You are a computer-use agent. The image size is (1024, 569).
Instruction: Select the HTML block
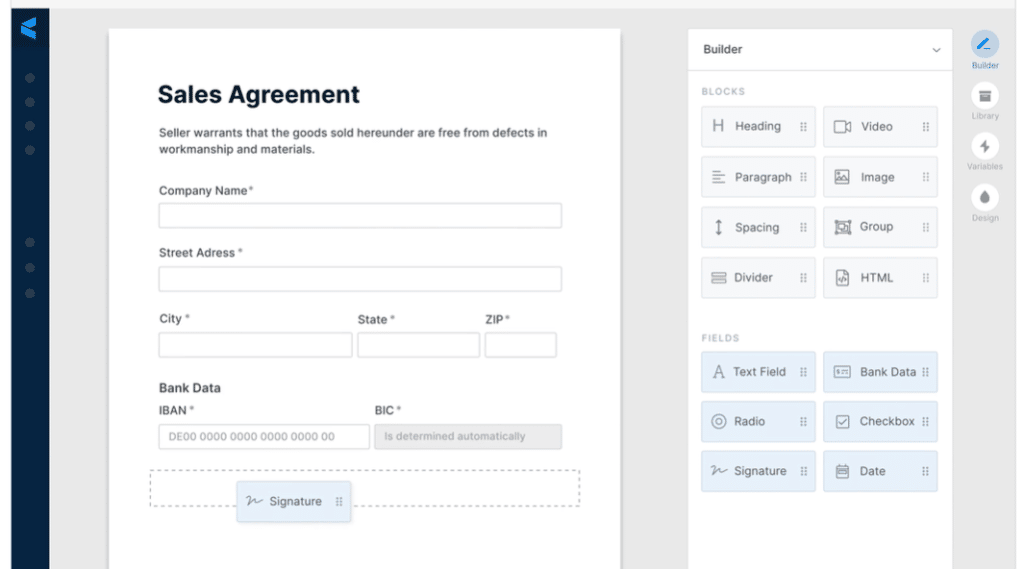(x=880, y=278)
